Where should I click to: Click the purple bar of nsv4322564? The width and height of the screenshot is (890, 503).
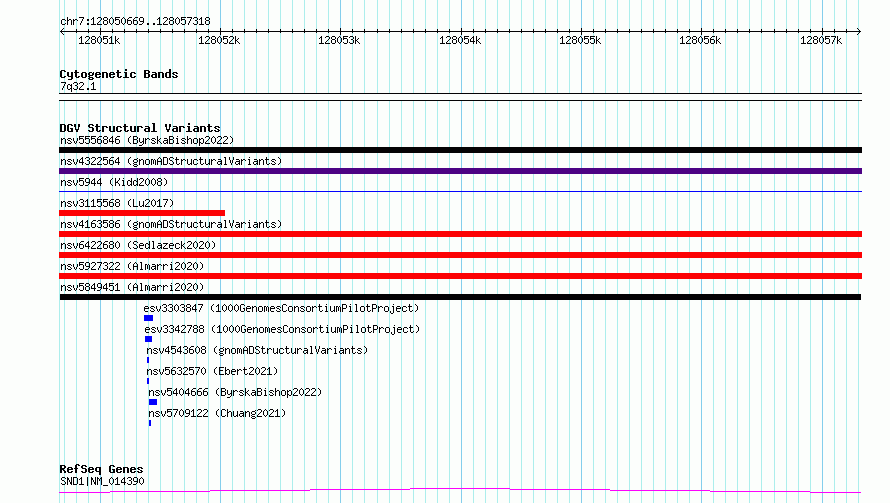pos(460,171)
